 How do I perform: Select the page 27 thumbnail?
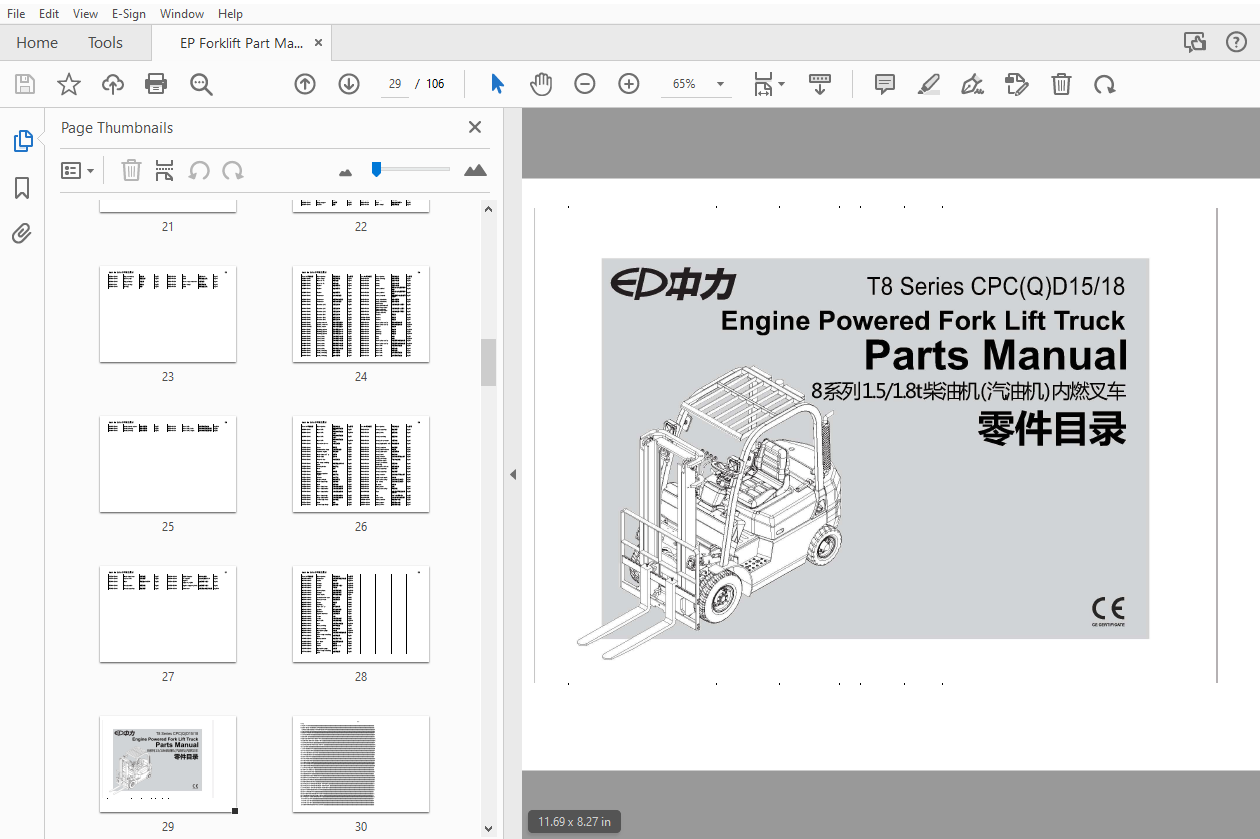pos(168,614)
